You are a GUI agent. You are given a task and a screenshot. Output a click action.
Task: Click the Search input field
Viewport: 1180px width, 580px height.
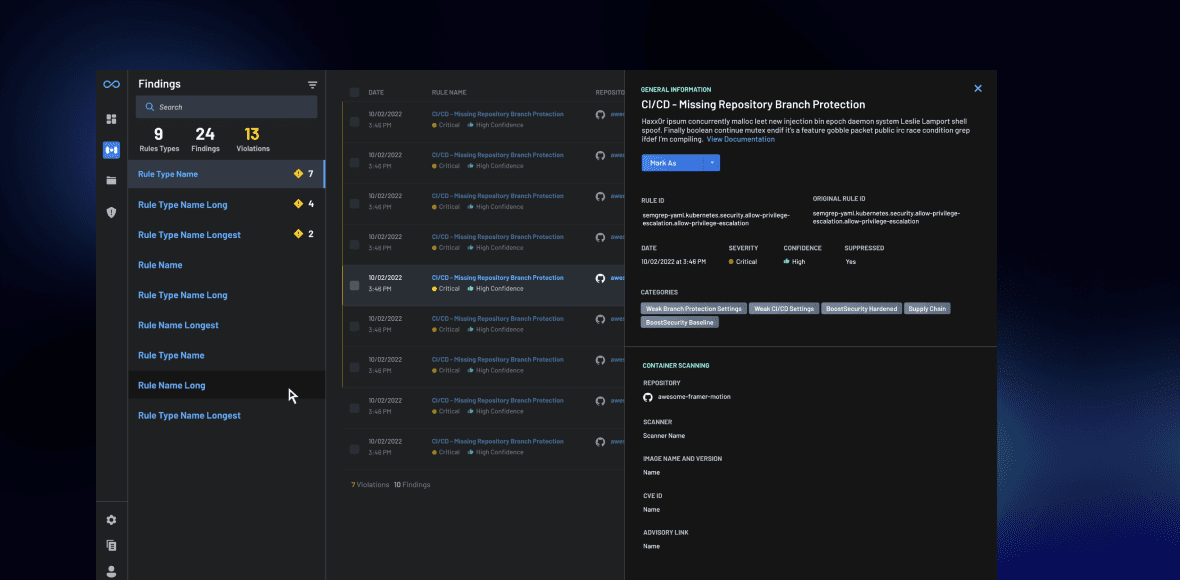click(227, 107)
